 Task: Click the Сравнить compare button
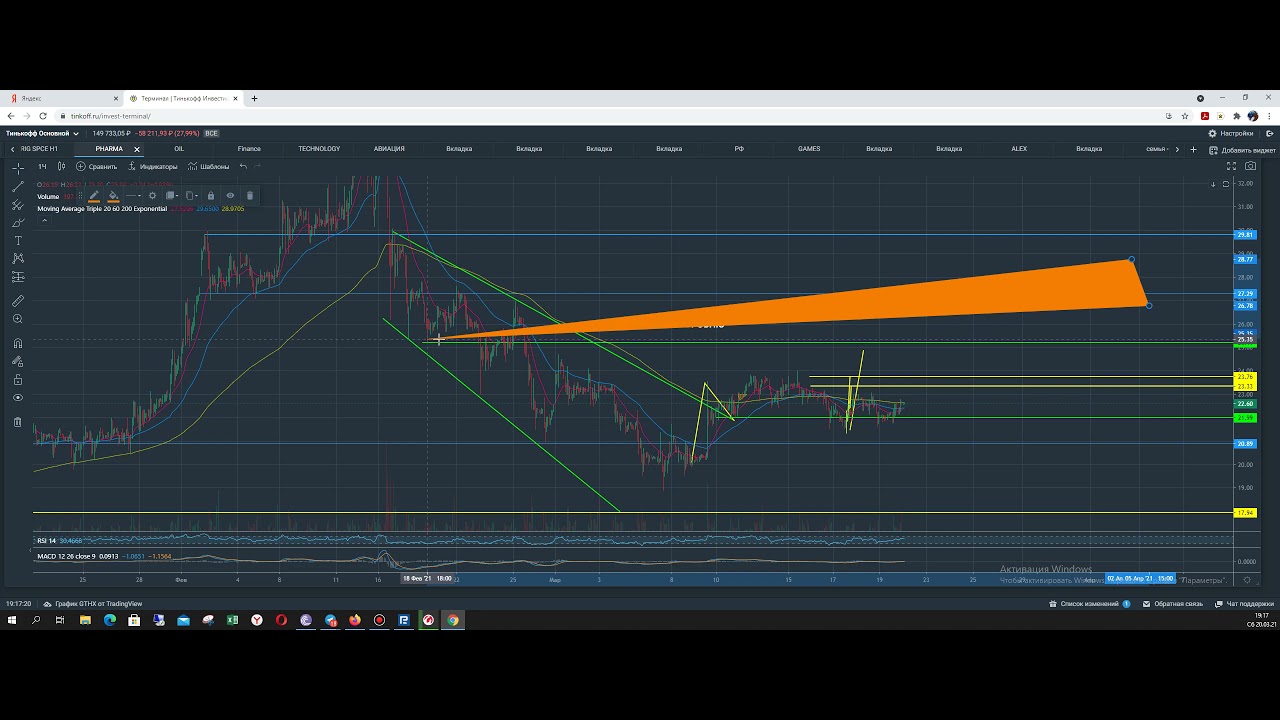pyautogui.click(x=97, y=166)
